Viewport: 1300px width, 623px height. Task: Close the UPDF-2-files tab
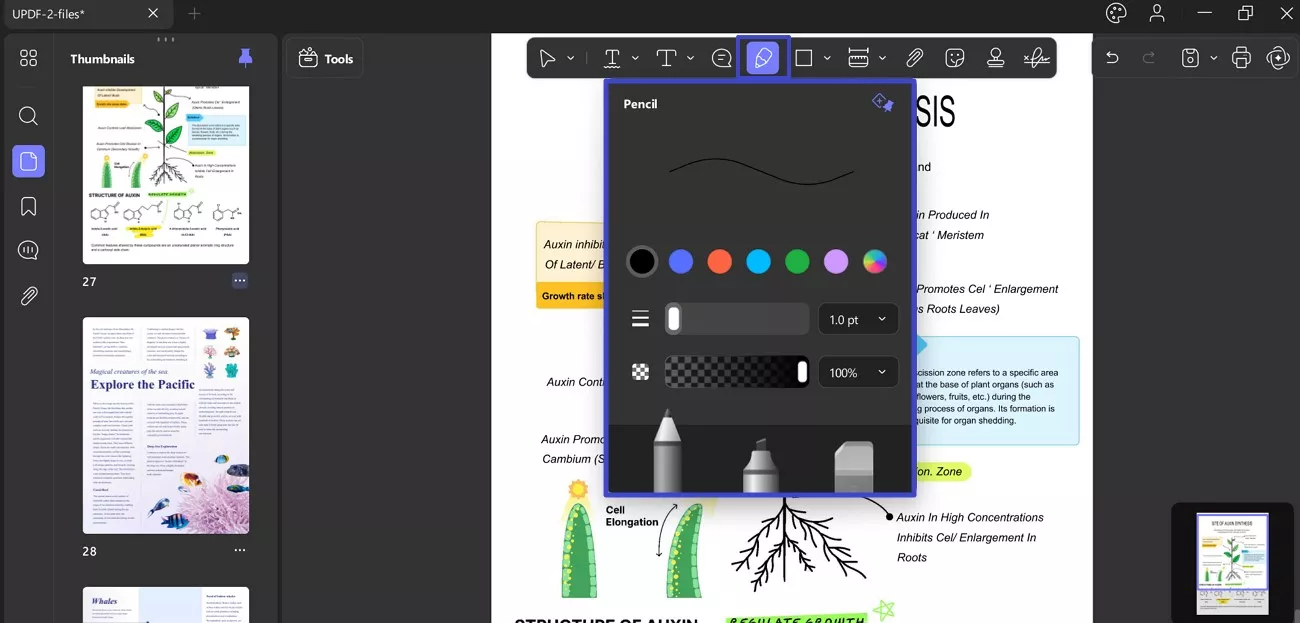click(x=153, y=13)
